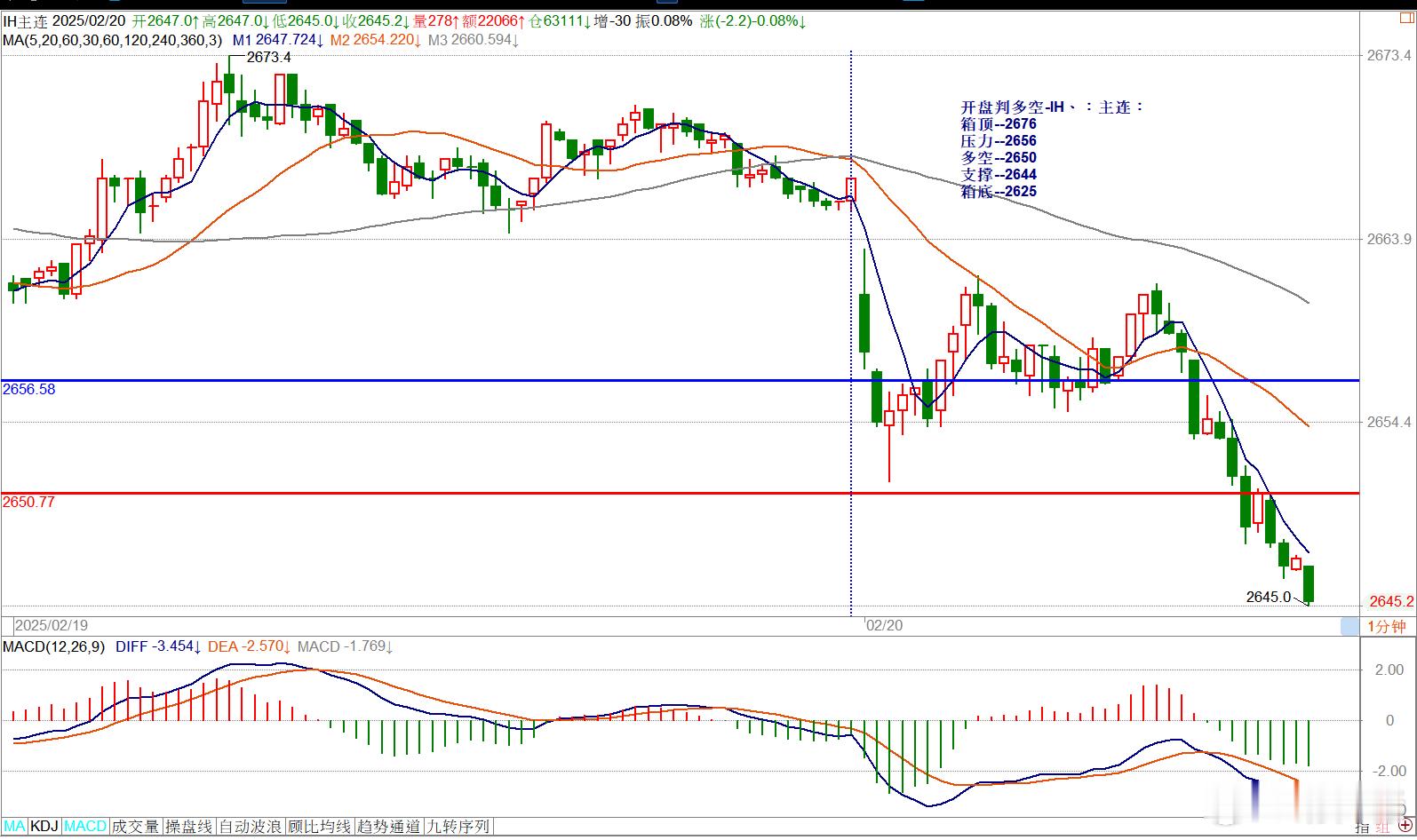Open MA(5,20,60,30,60,120,240,360,3) parameter label
The height and width of the screenshot is (840, 1417).
pyautogui.click(x=113, y=40)
